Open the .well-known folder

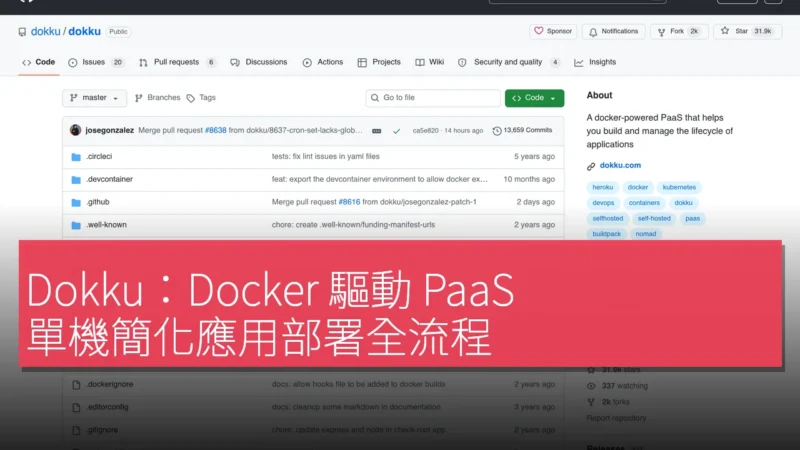click(x=106, y=224)
